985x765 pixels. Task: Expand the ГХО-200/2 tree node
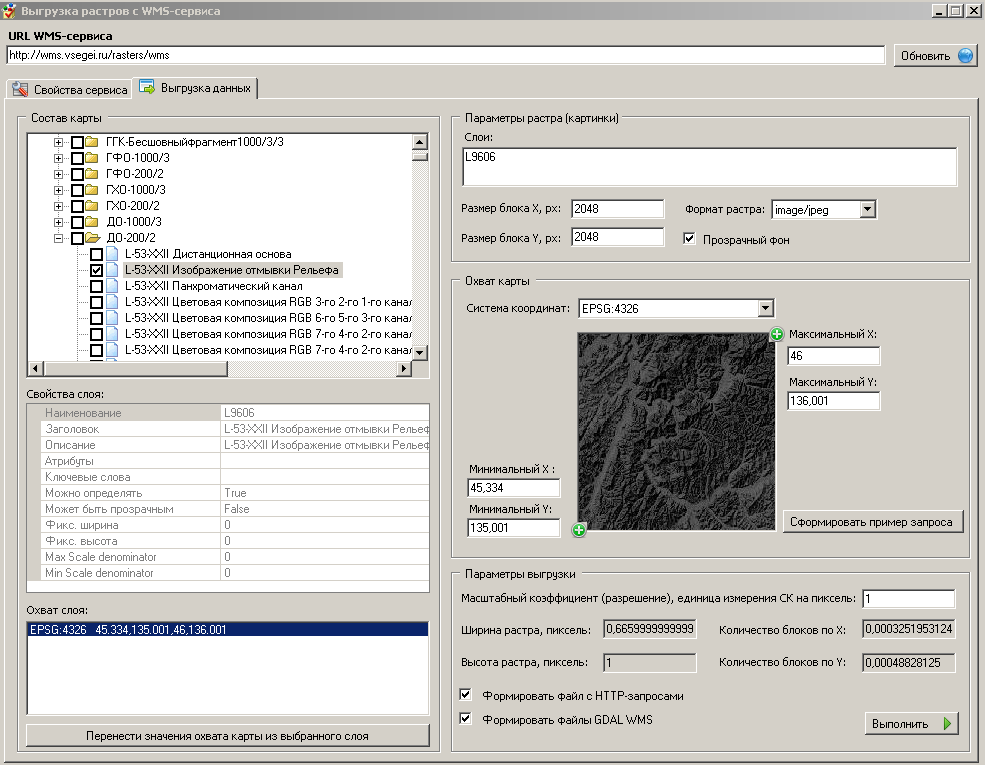(59, 206)
